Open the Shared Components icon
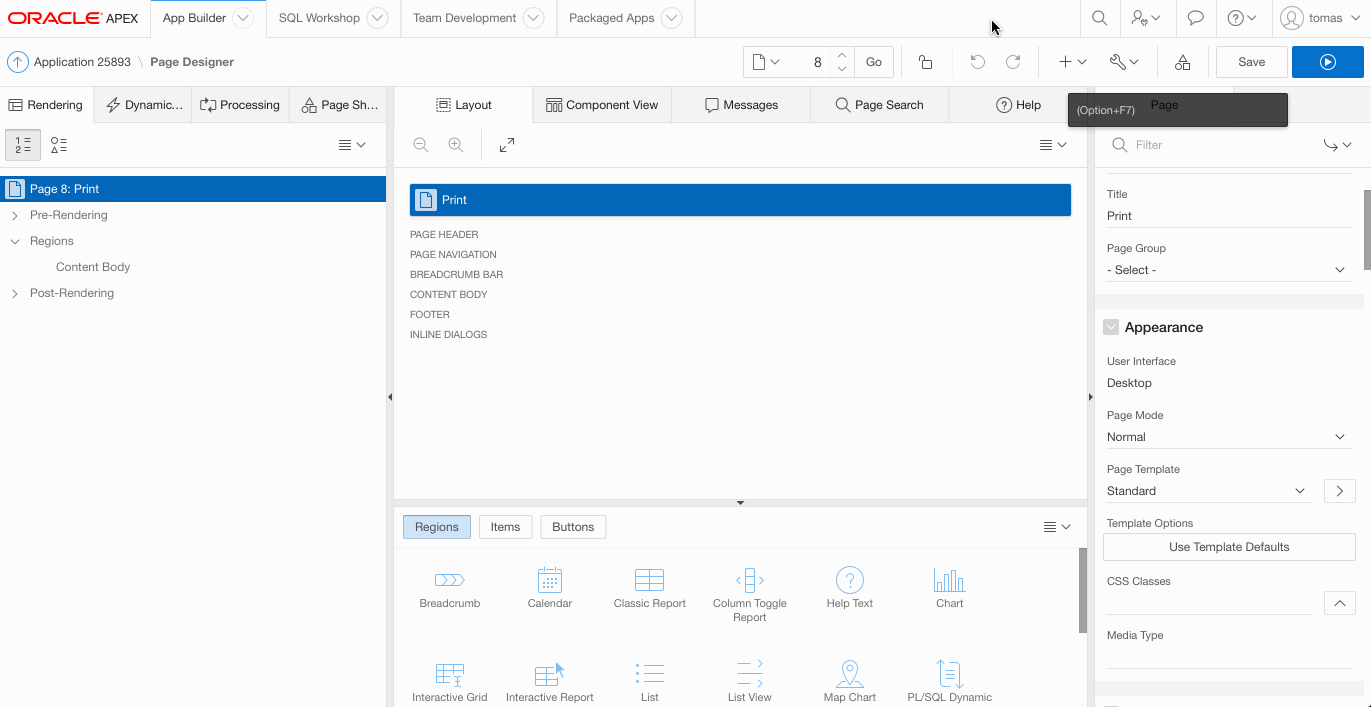Screen dimensions: 1371x707 tap(1182, 62)
